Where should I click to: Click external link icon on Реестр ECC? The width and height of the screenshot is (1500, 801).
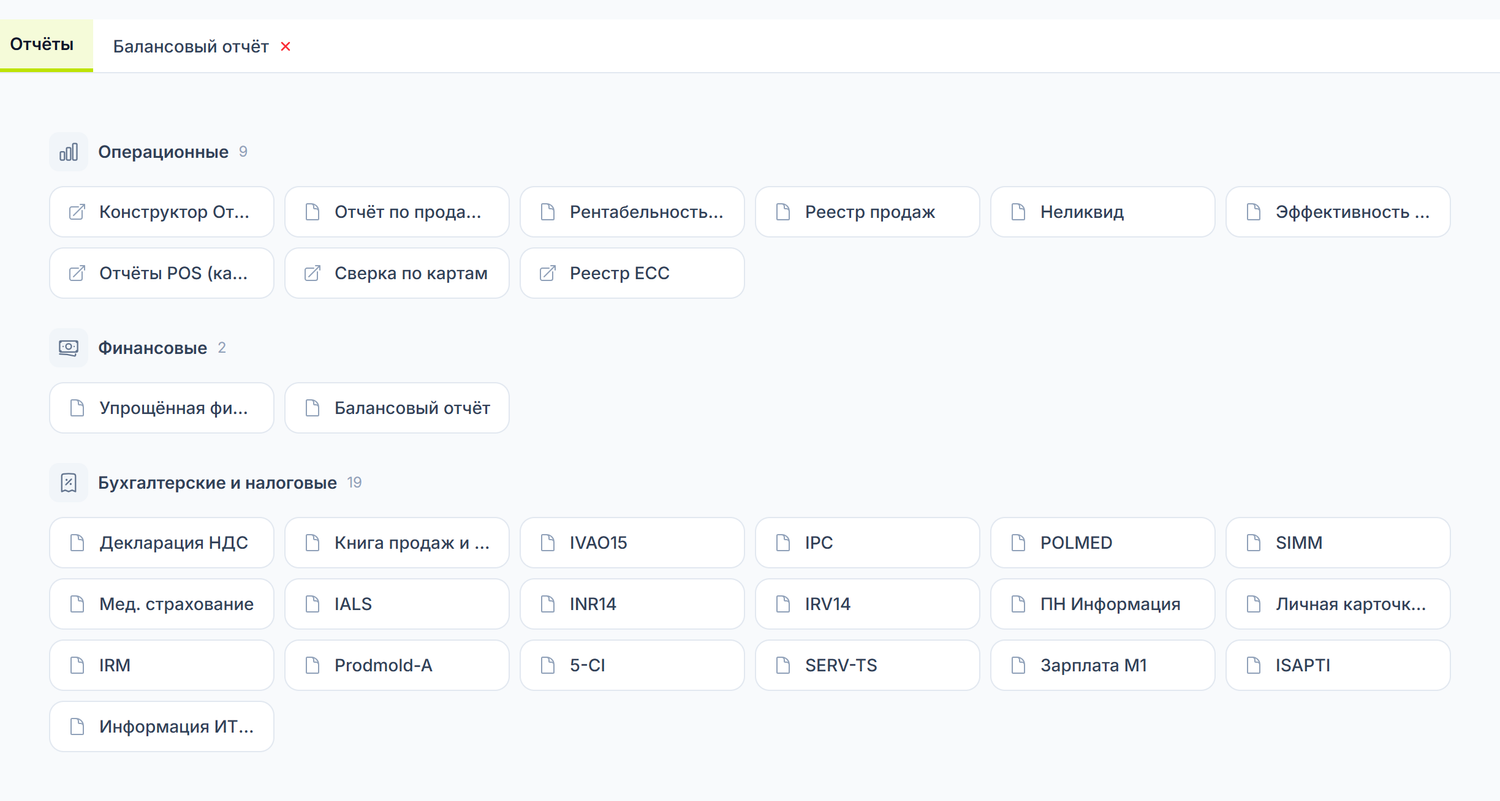click(547, 273)
